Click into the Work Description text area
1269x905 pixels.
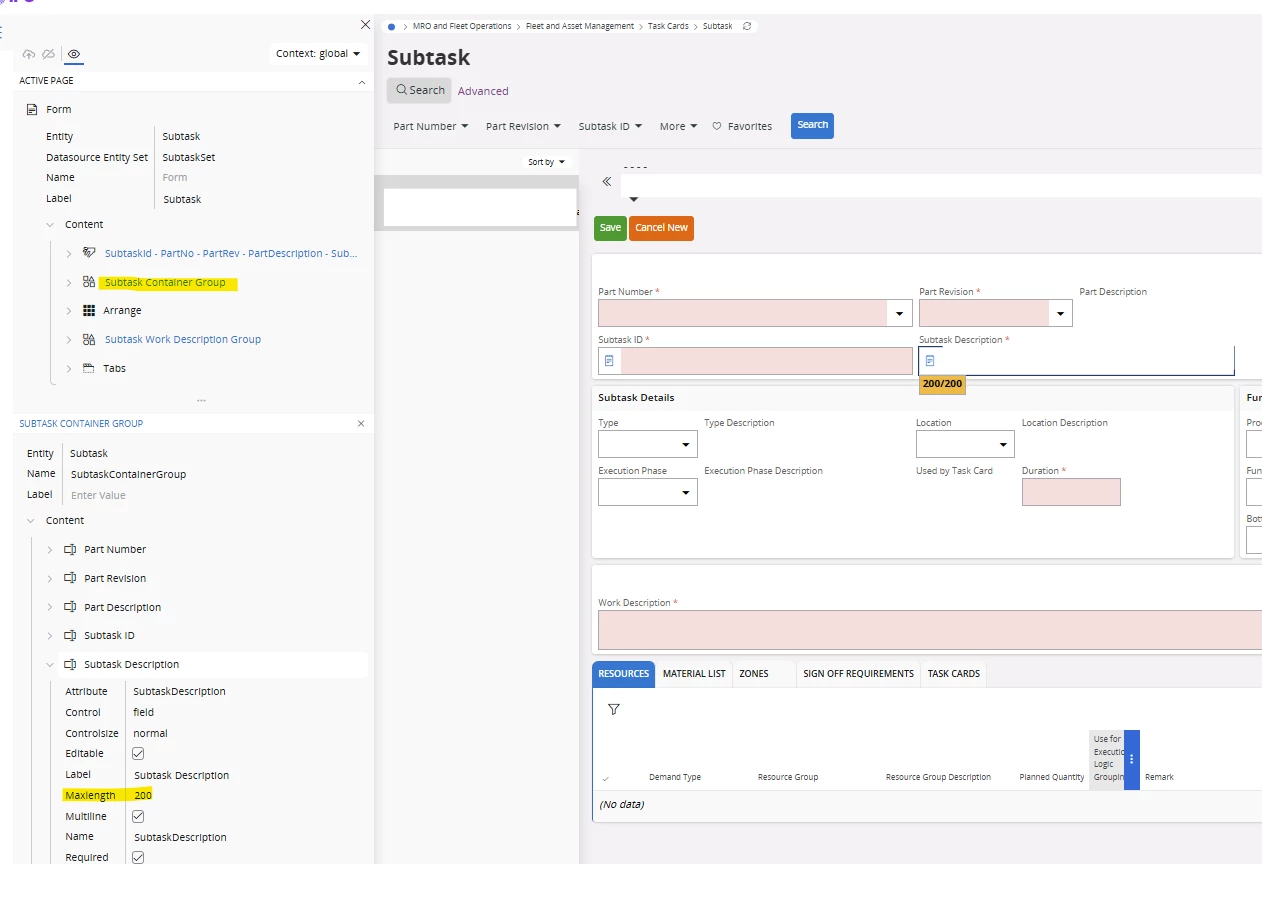(x=930, y=630)
